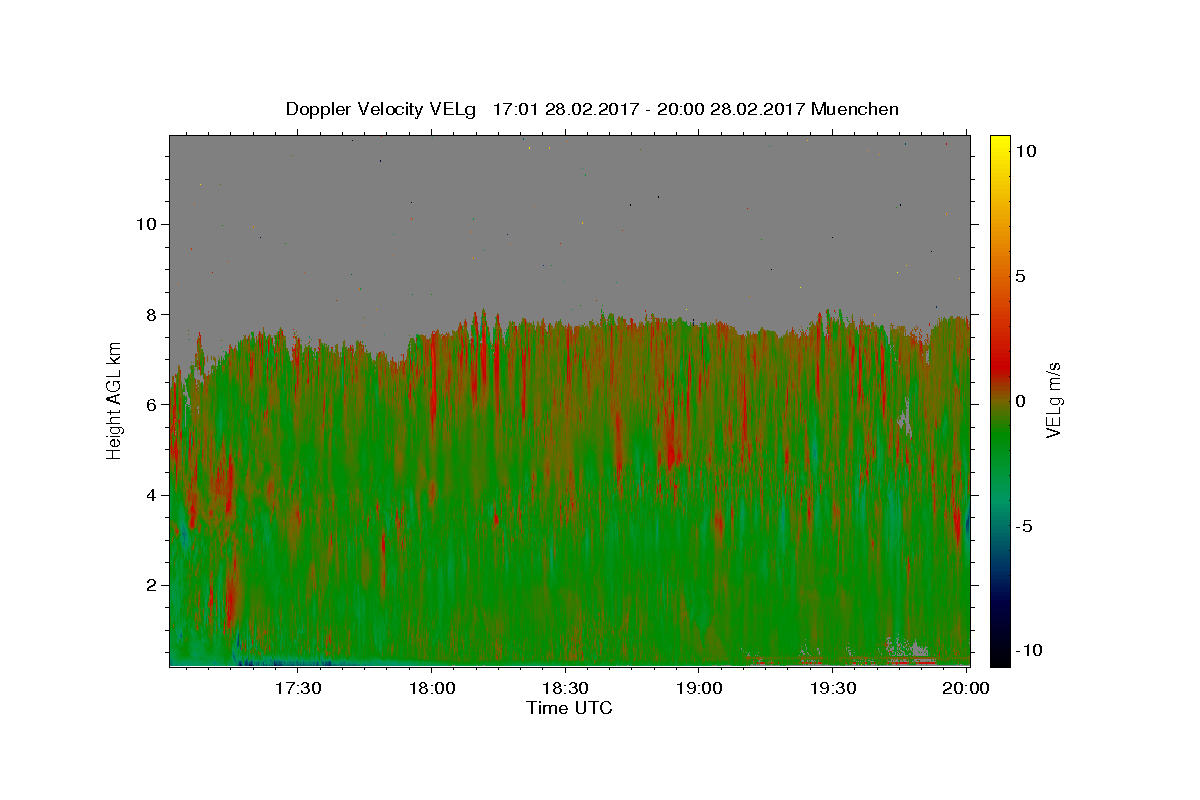Click the 17:30 time axis label

[x=297, y=688]
